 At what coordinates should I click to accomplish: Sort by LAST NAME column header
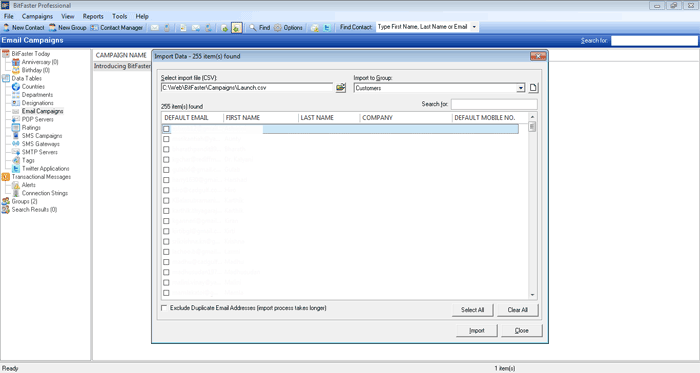coord(329,118)
